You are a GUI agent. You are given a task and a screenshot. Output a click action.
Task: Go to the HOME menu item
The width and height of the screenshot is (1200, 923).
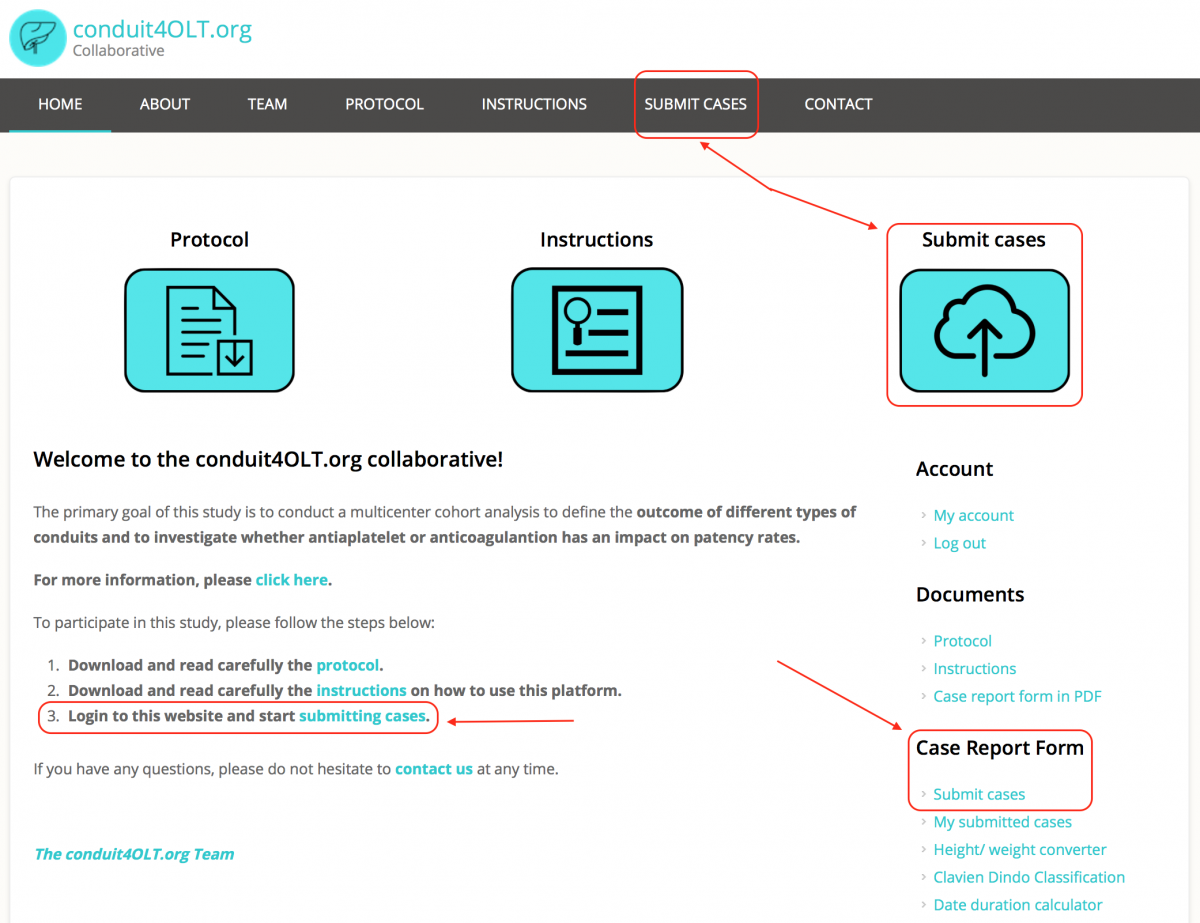[x=60, y=104]
